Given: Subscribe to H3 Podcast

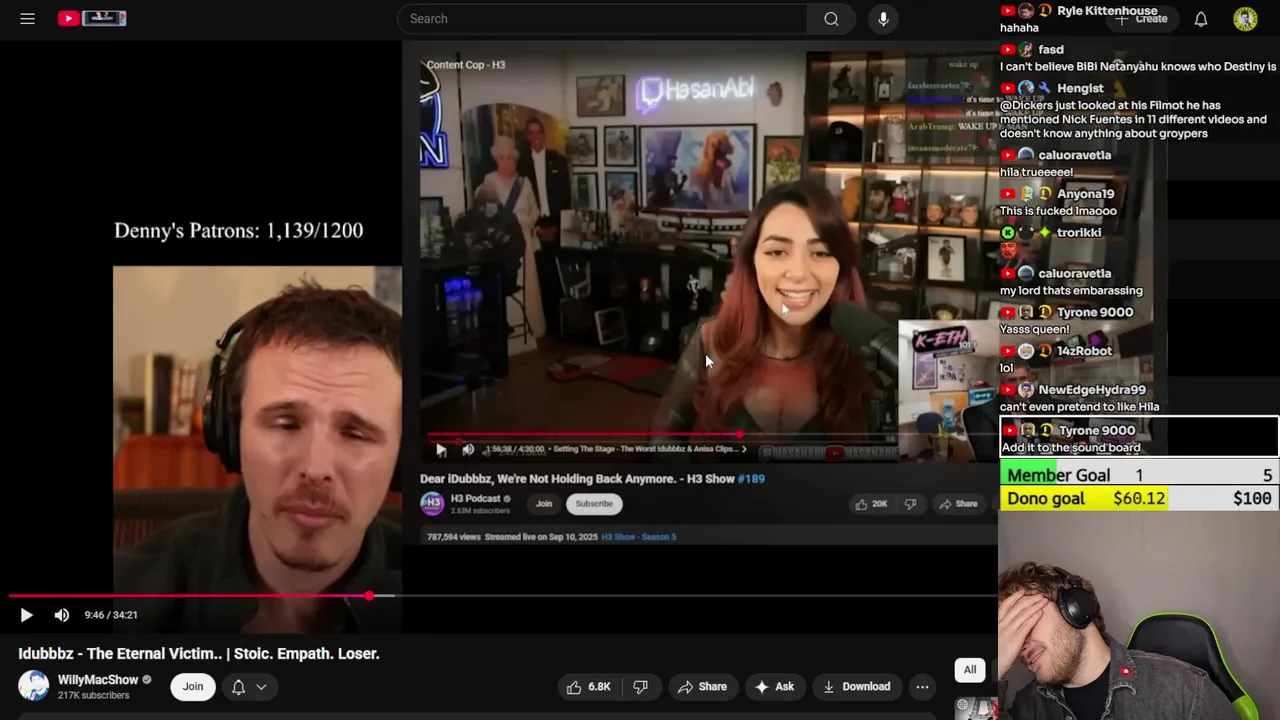Looking at the screenshot, I should (594, 504).
